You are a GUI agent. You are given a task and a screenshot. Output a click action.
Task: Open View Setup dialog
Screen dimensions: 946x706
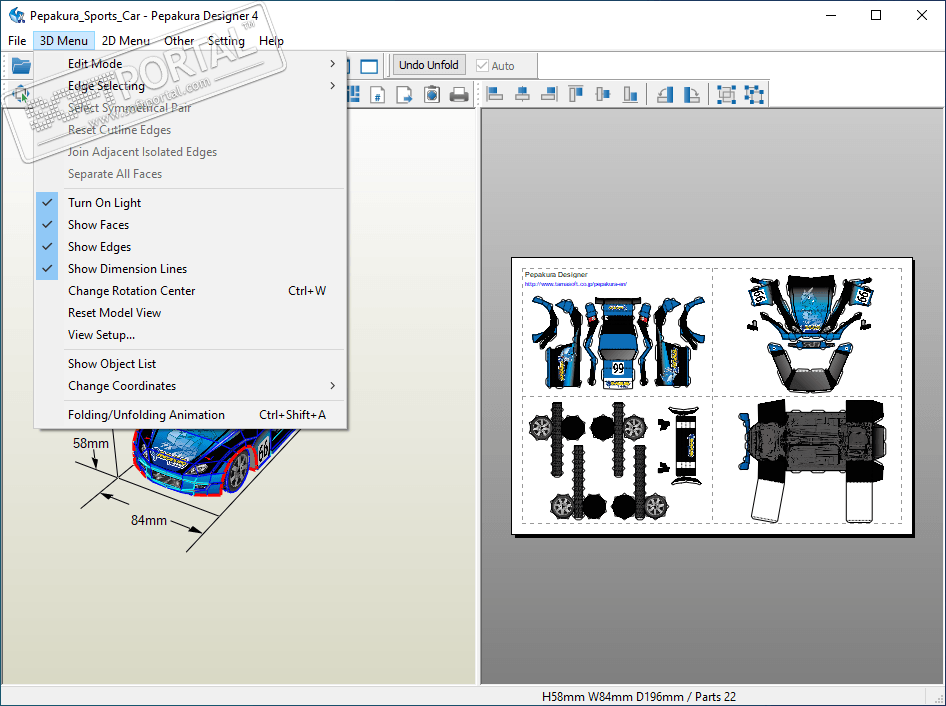(x=189, y=335)
